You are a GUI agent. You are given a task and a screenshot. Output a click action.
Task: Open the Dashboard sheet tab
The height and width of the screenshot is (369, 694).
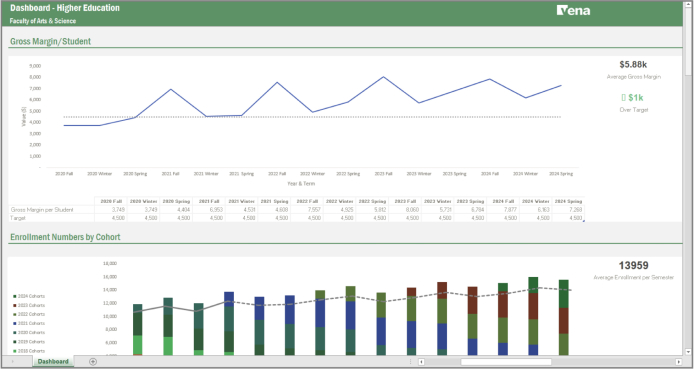pos(53,361)
